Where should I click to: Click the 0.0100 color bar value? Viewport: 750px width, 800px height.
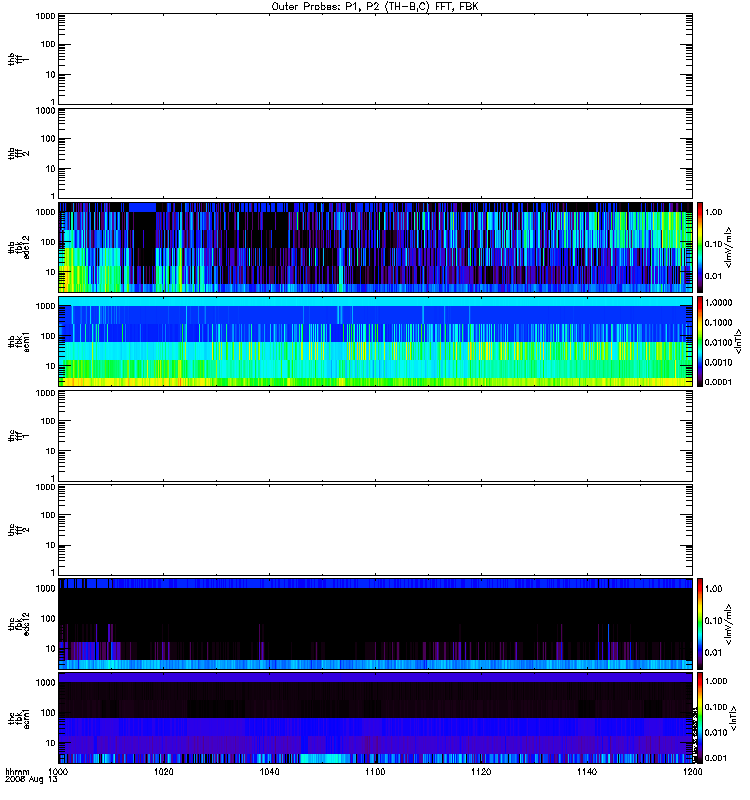[x=718, y=342]
